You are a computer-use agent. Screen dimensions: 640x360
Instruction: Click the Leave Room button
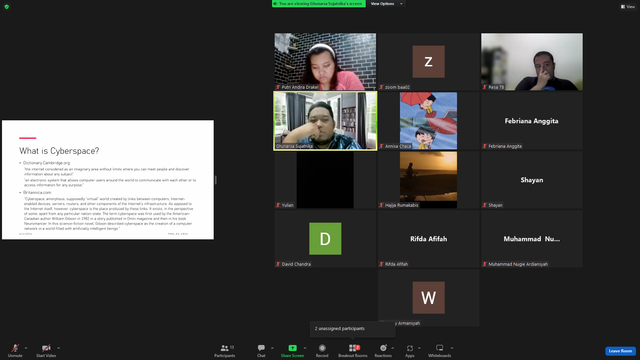620,351
